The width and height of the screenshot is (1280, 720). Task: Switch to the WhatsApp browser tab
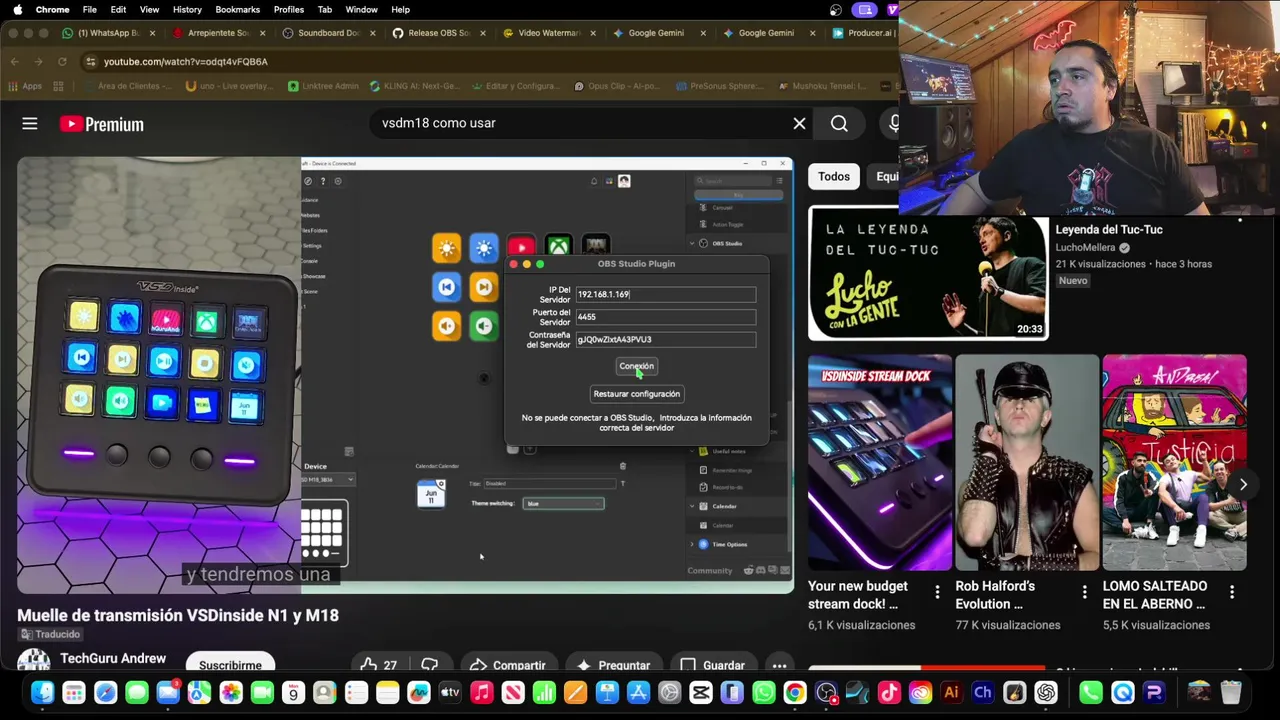point(106,33)
